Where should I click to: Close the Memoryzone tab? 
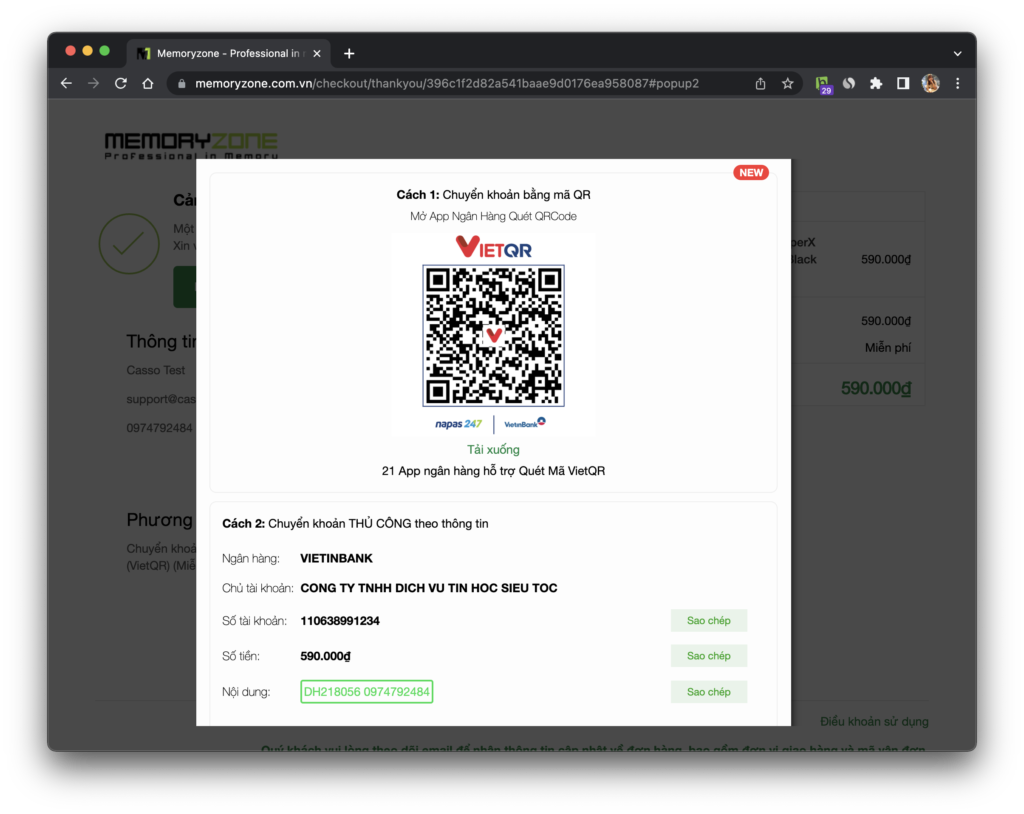(317, 54)
